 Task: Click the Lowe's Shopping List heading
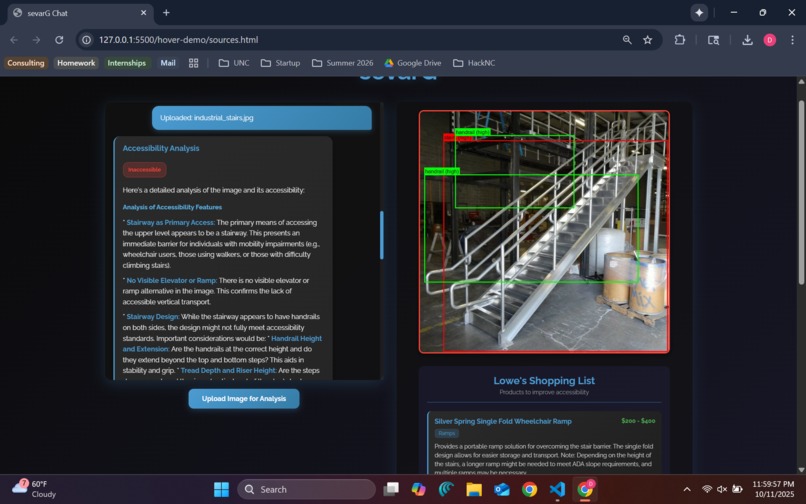(544, 381)
